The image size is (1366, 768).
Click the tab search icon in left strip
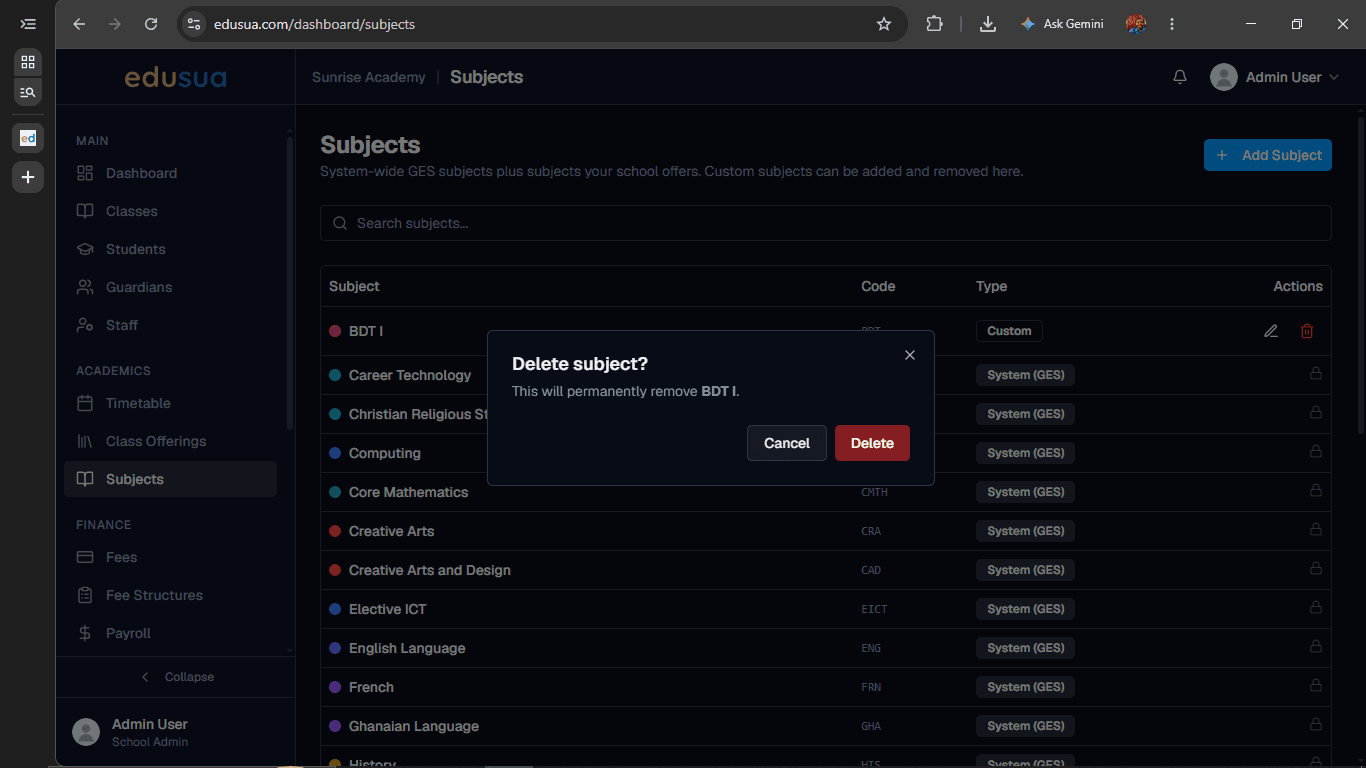(28, 92)
